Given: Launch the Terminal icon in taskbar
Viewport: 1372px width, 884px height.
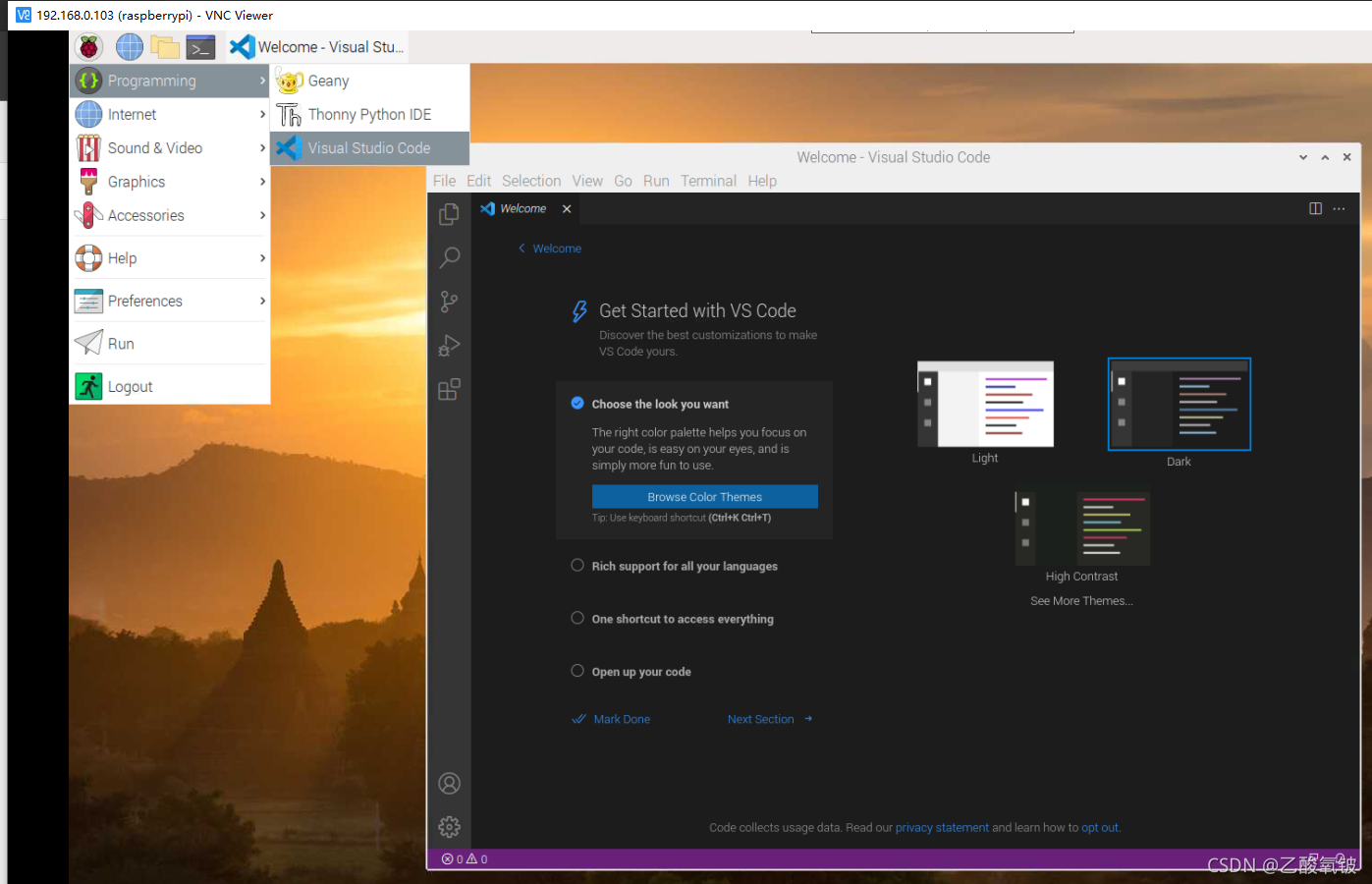Looking at the screenshot, I should coord(201,46).
